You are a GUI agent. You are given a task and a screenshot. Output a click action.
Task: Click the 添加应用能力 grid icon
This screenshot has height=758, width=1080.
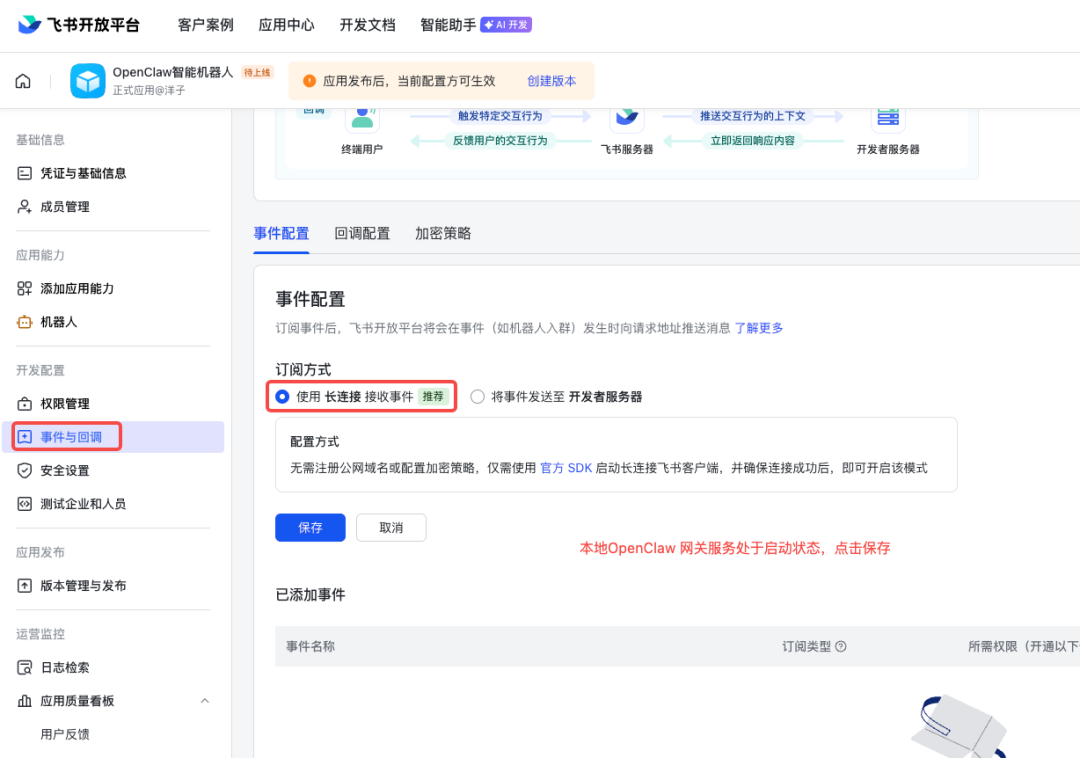pyautogui.click(x=25, y=288)
